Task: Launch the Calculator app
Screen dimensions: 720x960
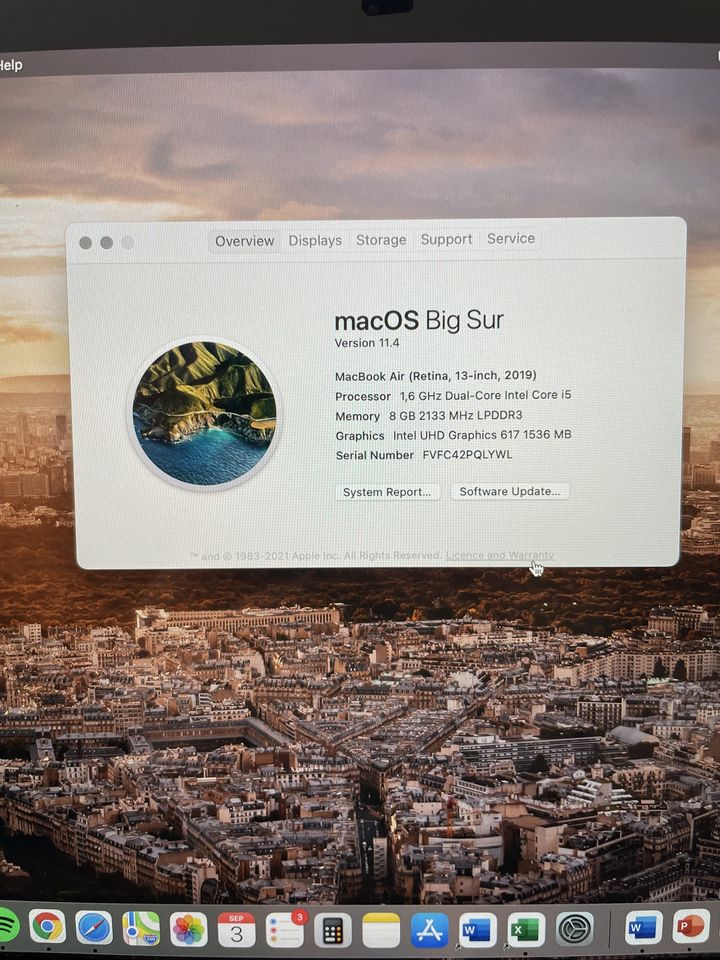Action: pos(332,931)
